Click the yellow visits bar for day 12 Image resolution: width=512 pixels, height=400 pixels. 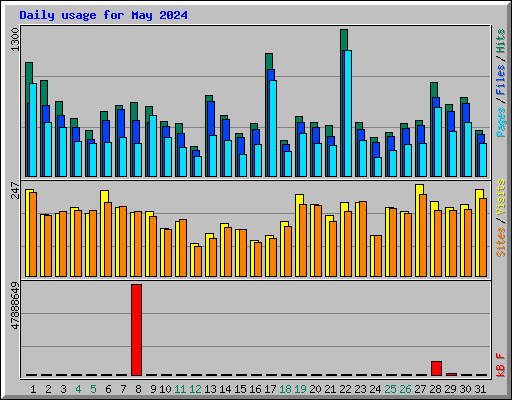pos(193,260)
